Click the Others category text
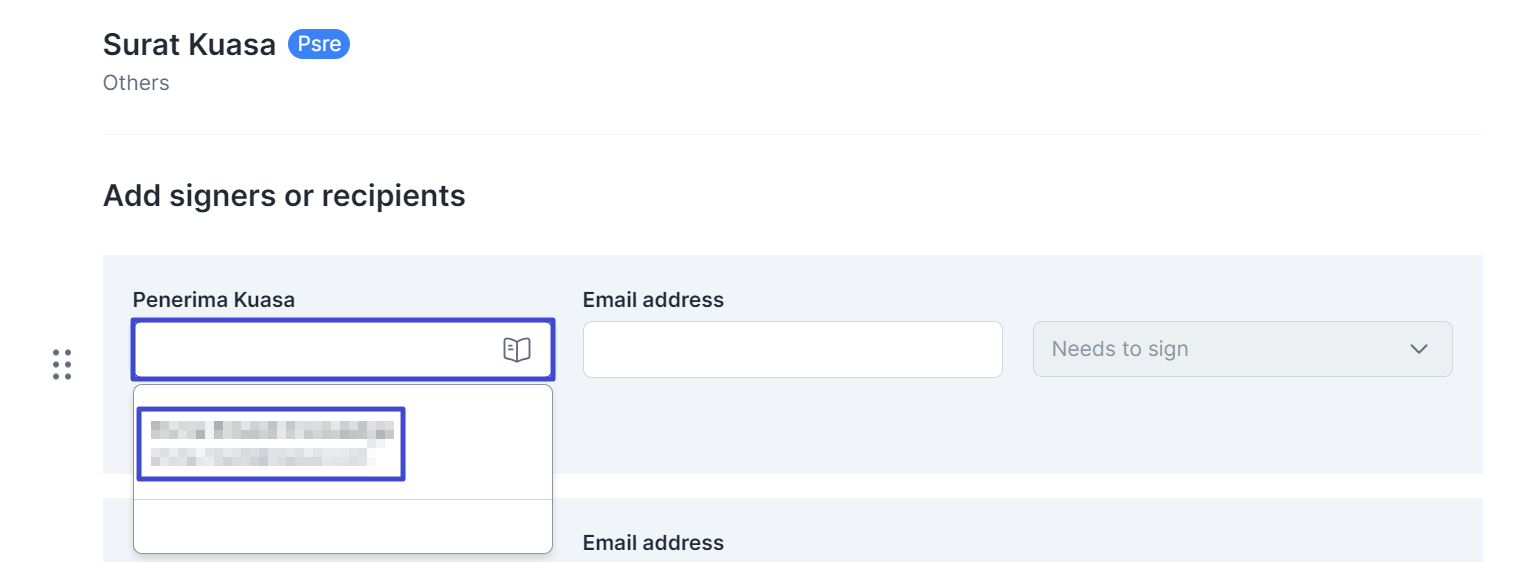1513x562 pixels. click(136, 83)
